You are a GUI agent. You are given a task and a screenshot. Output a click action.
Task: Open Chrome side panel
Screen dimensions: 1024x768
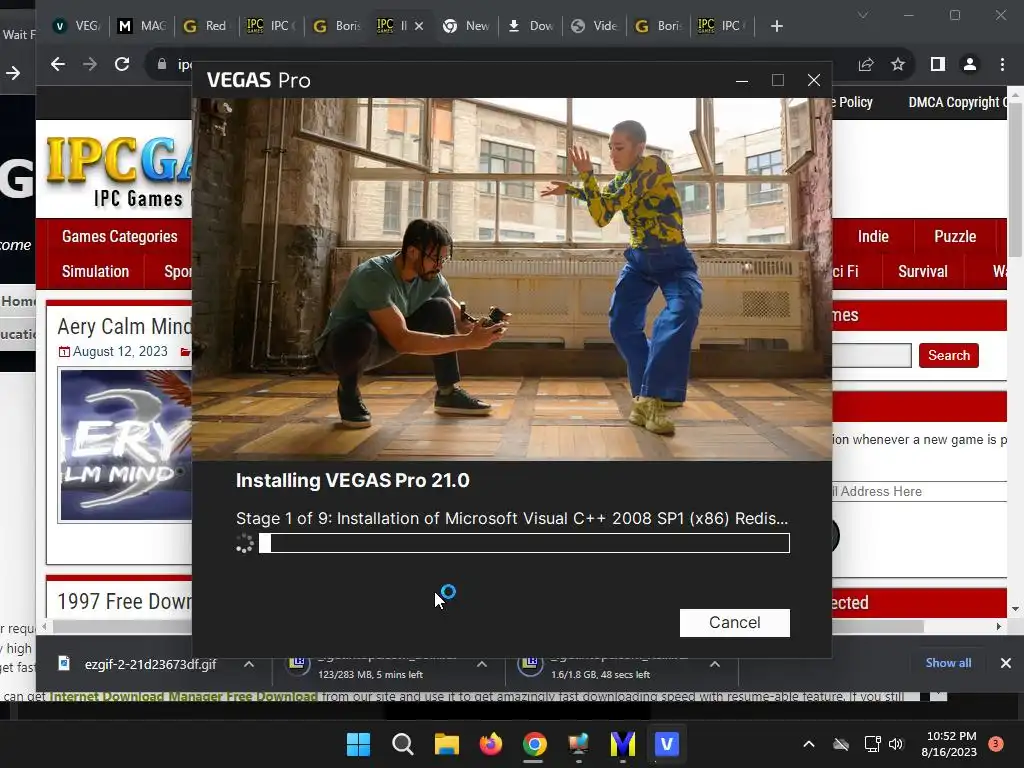tap(938, 64)
